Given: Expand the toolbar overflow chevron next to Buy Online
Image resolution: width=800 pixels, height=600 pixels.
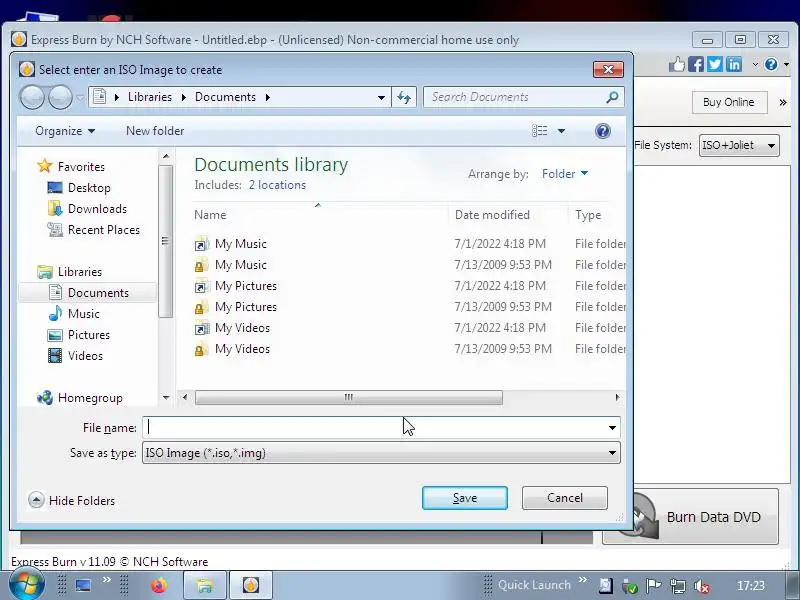Looking at the screenshot, I should tap(783, 103).
